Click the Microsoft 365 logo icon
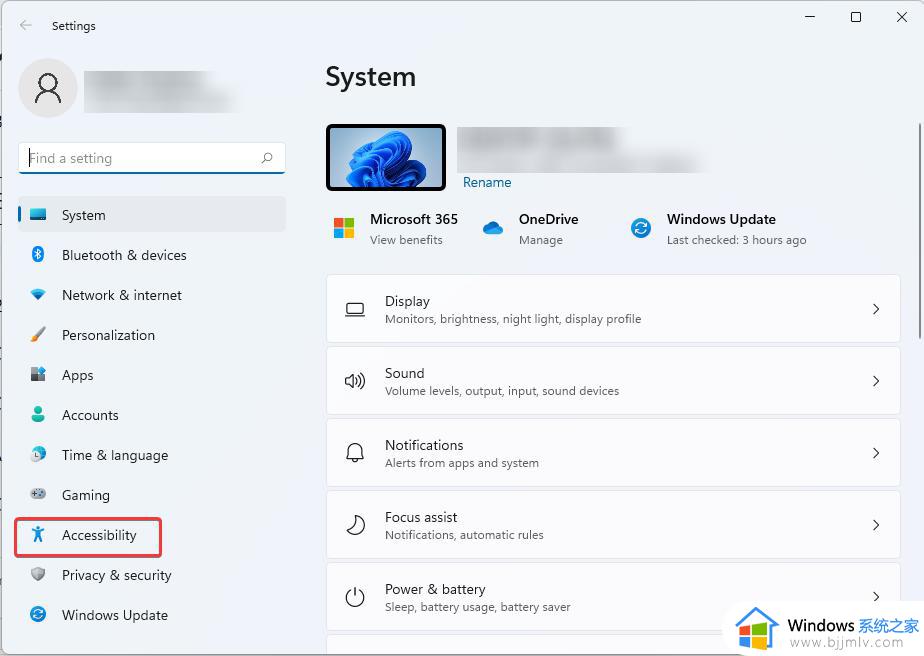This screenshot has width=924, height=656. coord(344,228)
